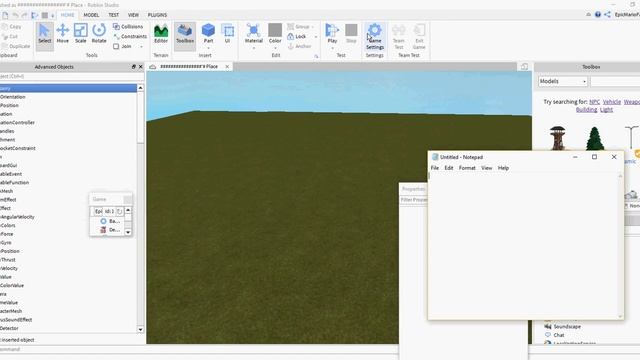Switch to the TEST ribbon tab
The height and width of the screenshot is (360, 640).
[113, 15]
